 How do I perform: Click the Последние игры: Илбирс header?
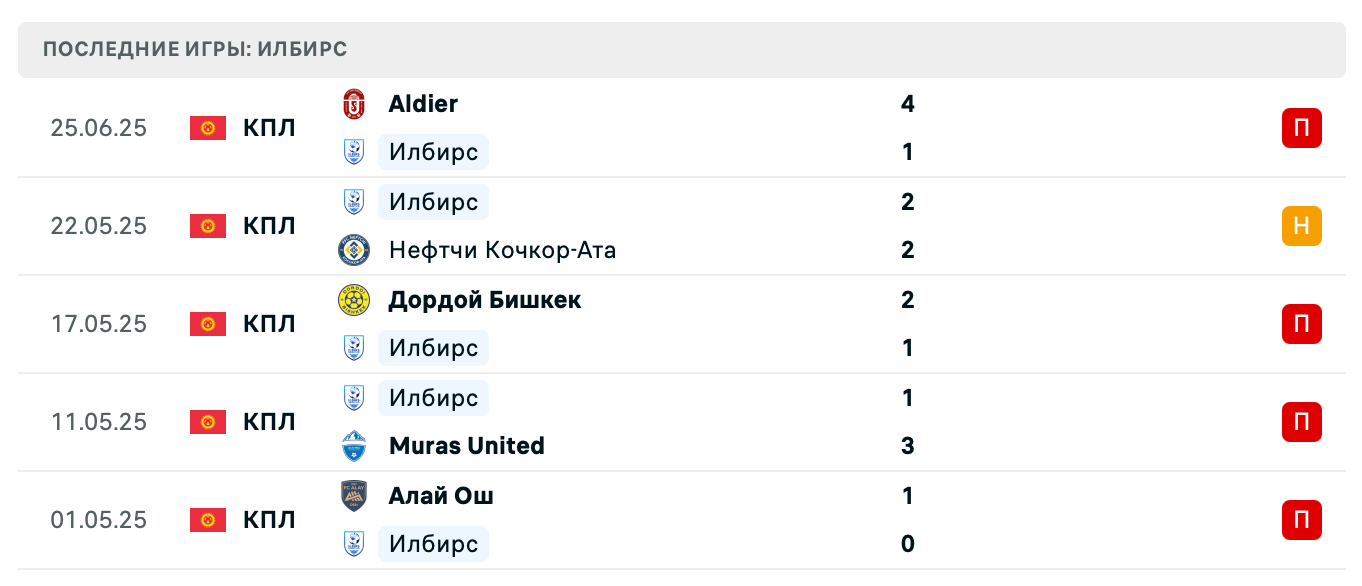195,50
